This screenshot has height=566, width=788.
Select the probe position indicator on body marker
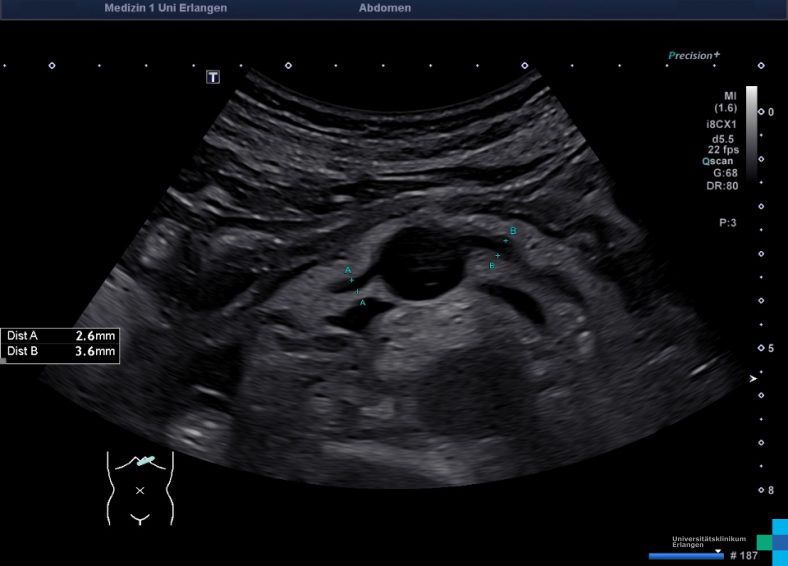147,461
